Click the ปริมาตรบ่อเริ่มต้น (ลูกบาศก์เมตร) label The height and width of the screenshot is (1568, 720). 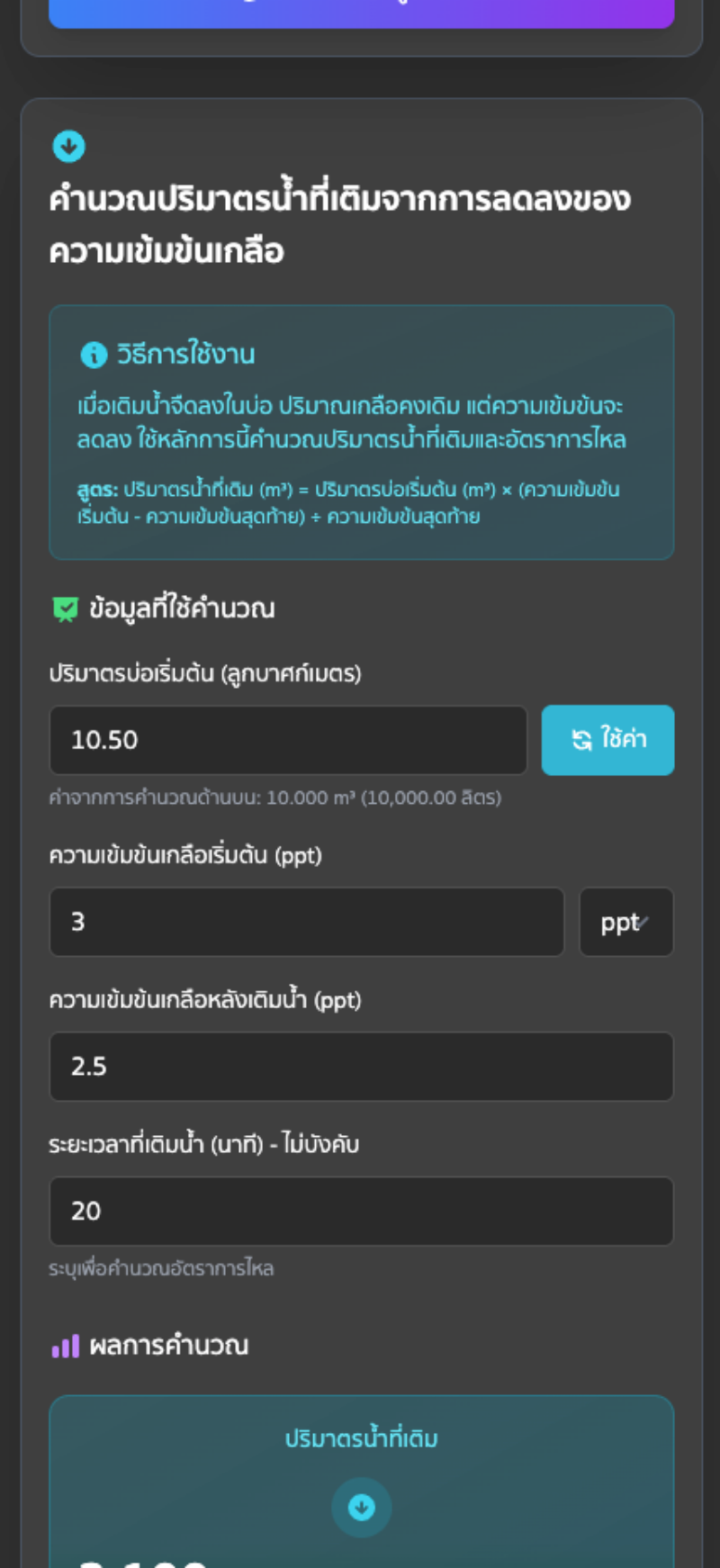click(205, 673)
